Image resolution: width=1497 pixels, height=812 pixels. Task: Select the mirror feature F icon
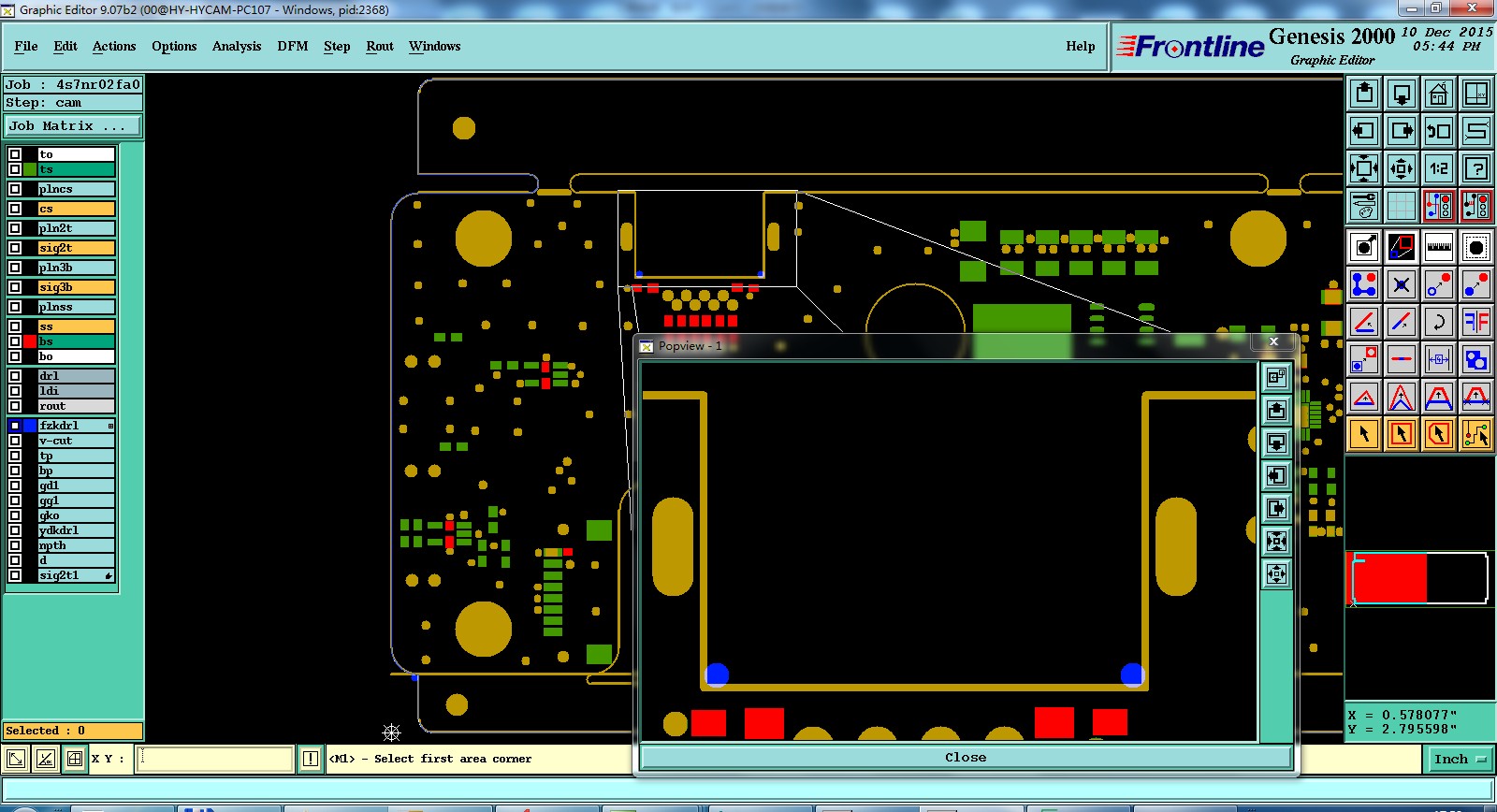(1476, 322)
